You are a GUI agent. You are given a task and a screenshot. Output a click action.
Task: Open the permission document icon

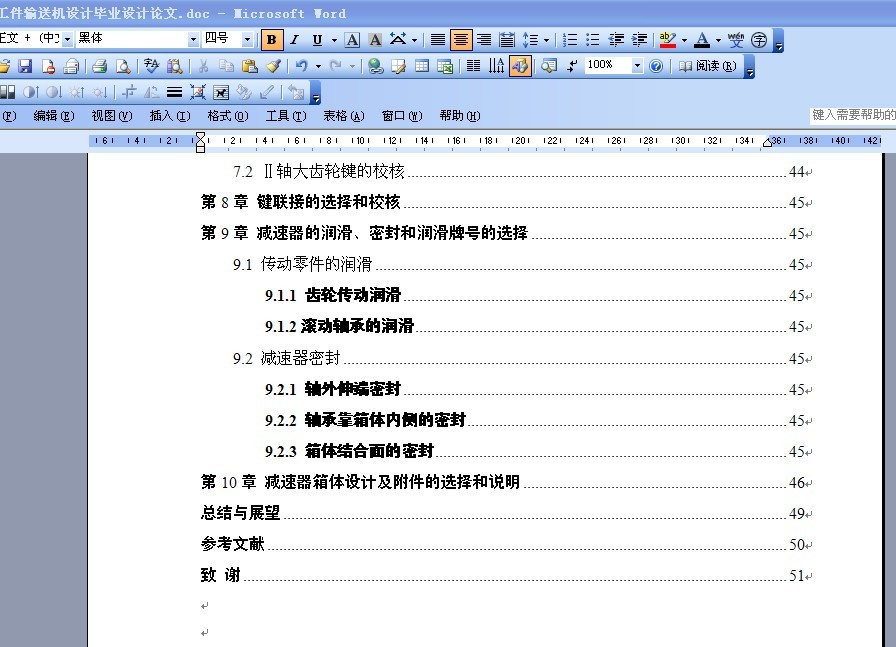48,66
